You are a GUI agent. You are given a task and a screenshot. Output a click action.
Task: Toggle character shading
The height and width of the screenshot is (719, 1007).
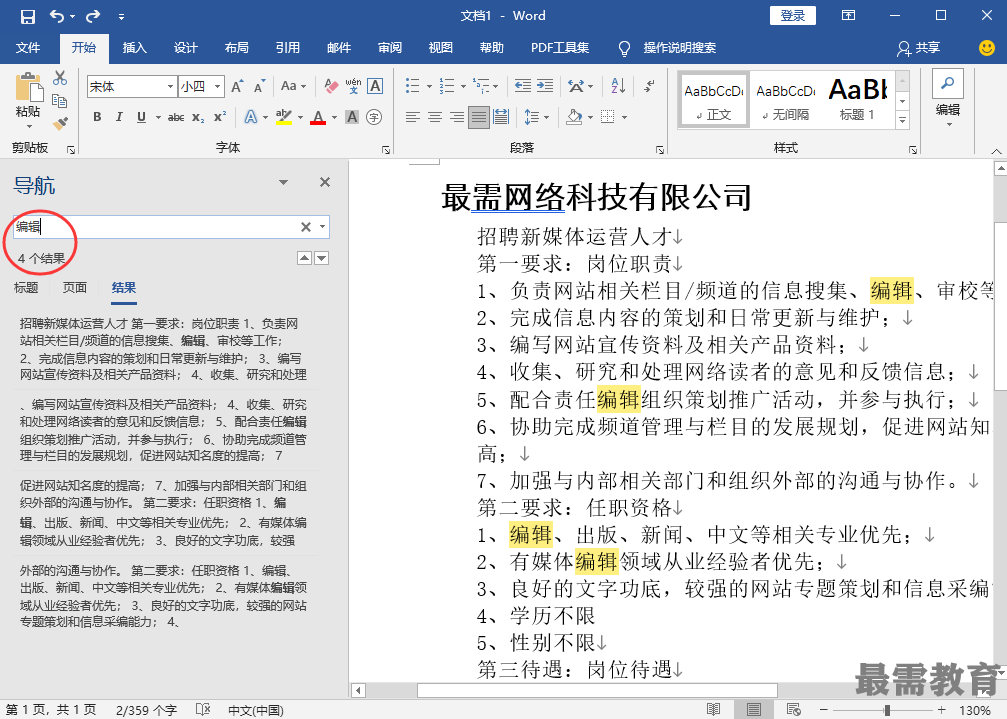[x=352, y=117]
